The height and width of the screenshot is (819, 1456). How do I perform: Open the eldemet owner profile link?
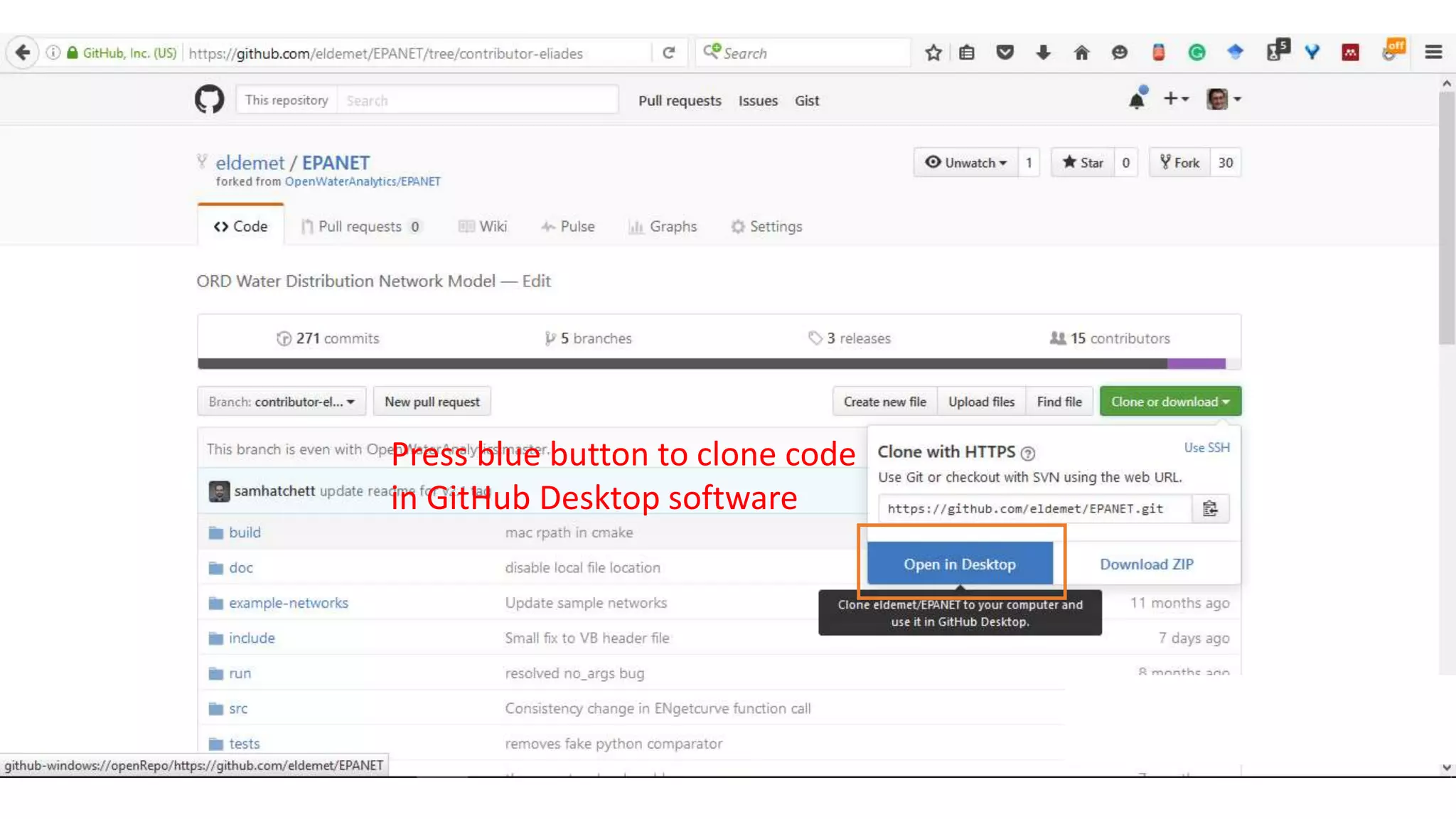[x=250, y=163]
